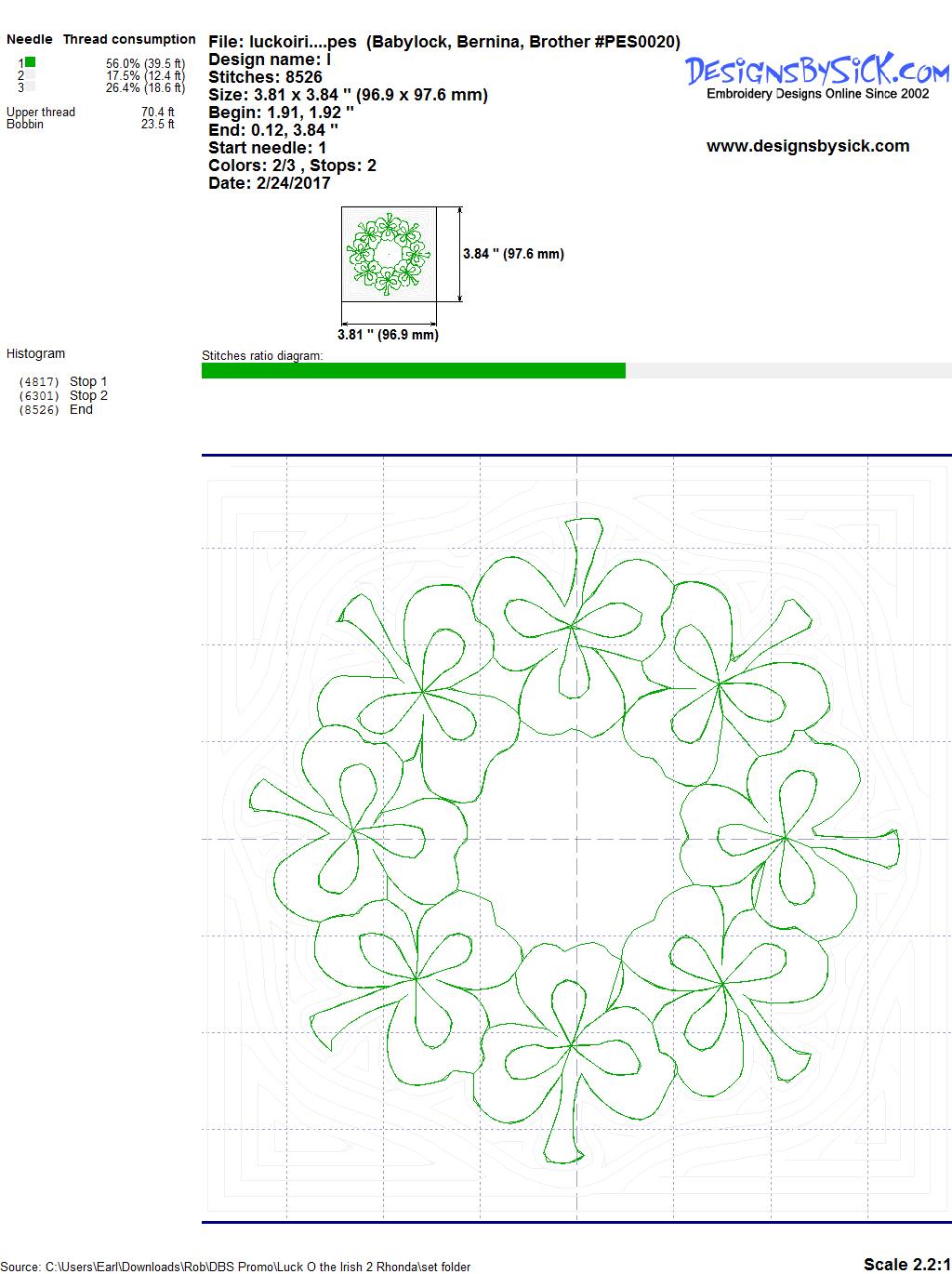Click the Needle 2 thread color swatch

click(30, 74)
